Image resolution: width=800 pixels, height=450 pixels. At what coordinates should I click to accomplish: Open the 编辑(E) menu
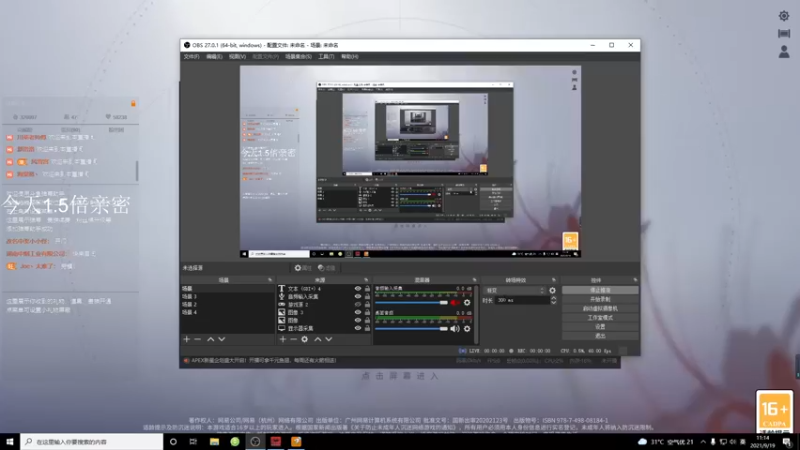click(x=214, y=57)
